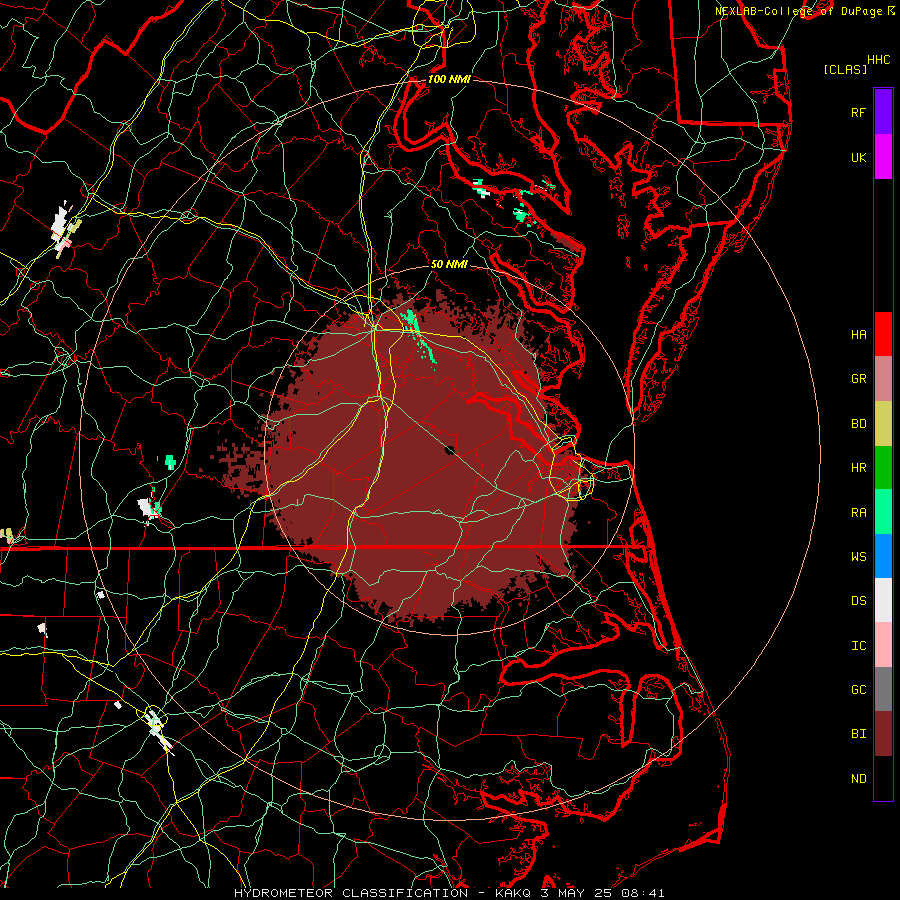
Task: Click the 50 NMI range ring label
Action: pos(449,264)
